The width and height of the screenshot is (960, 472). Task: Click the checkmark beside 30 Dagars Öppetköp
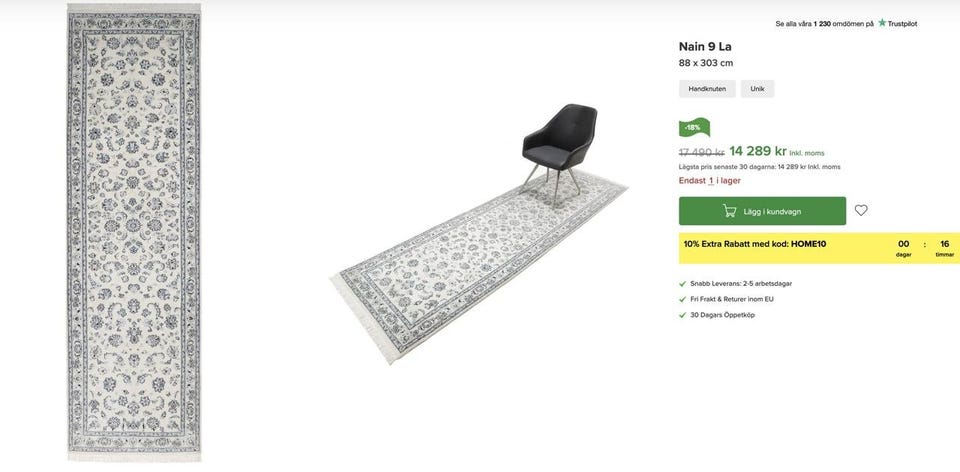(683, 315)
